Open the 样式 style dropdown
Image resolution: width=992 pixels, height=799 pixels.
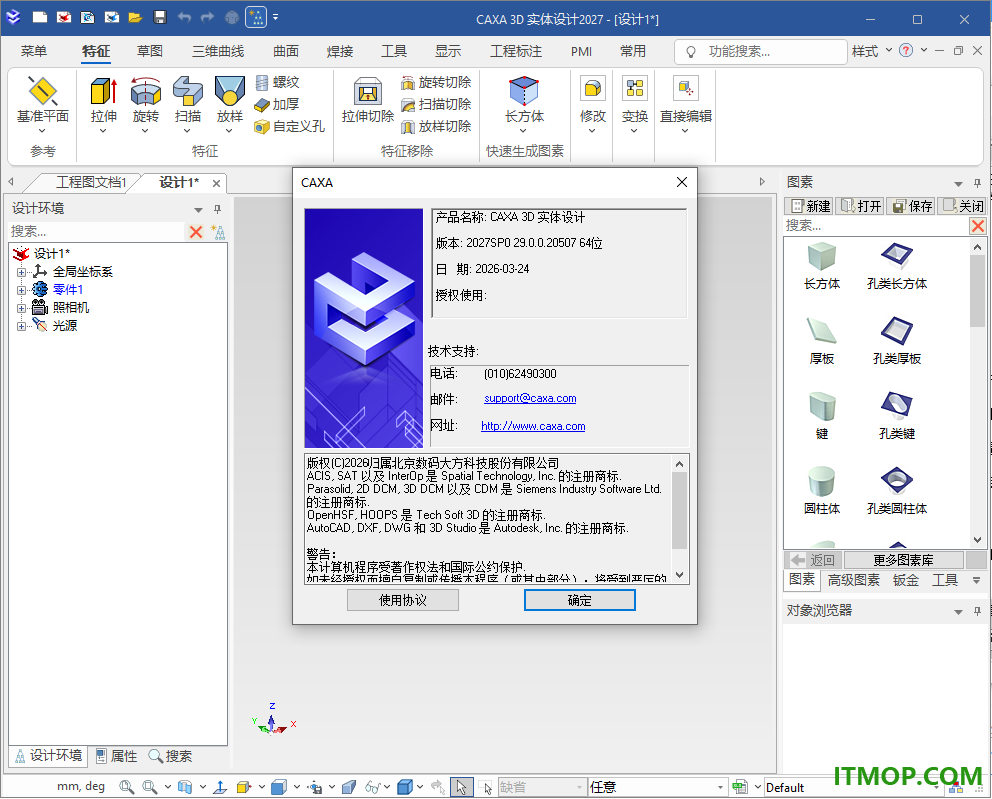coord(872,51)
